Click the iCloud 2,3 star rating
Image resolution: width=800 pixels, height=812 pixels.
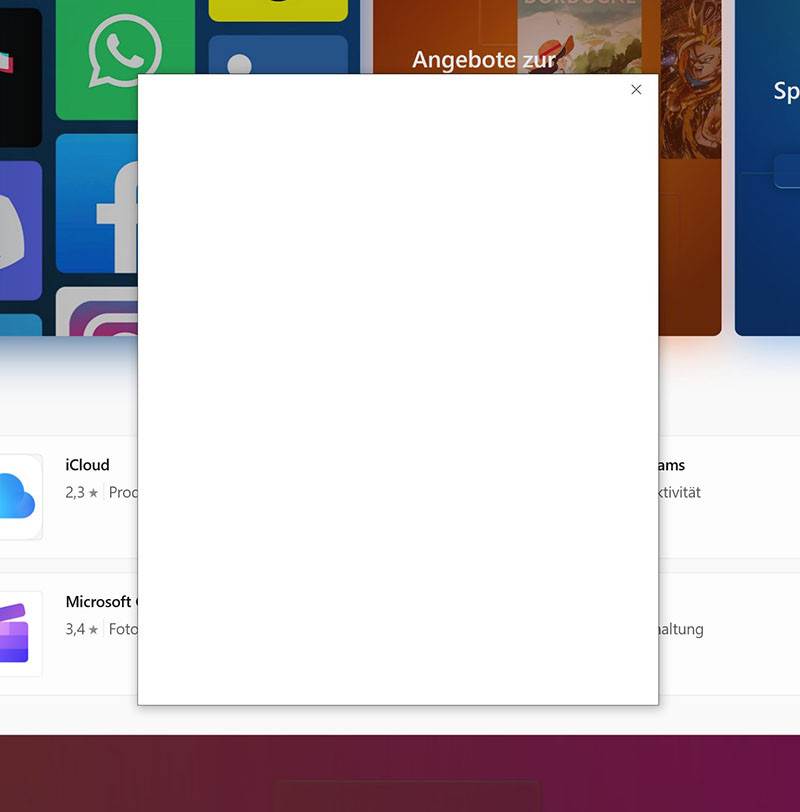point(81,492)
